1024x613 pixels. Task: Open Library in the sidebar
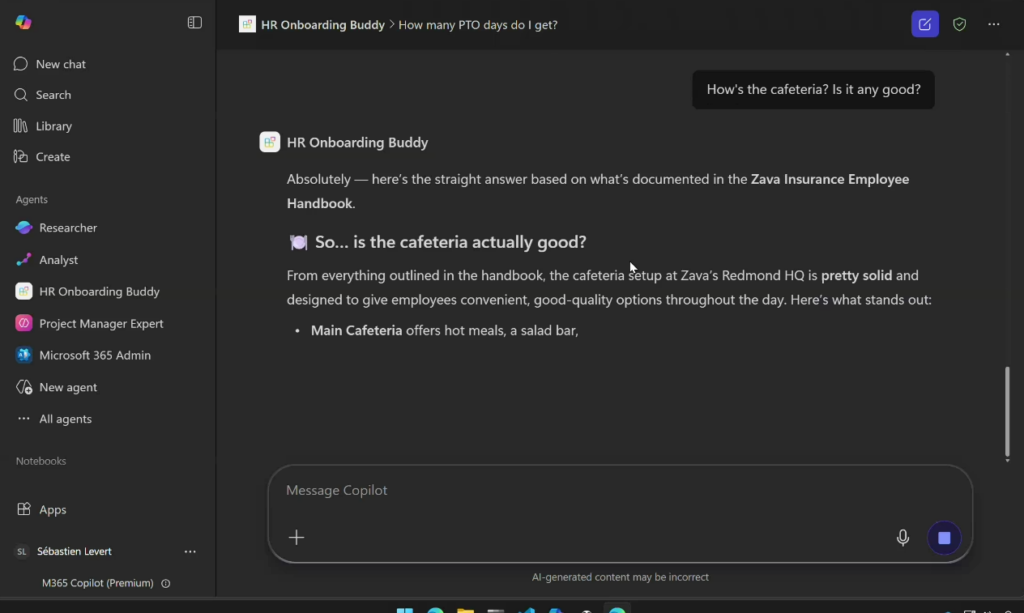(x=53, y=126)
